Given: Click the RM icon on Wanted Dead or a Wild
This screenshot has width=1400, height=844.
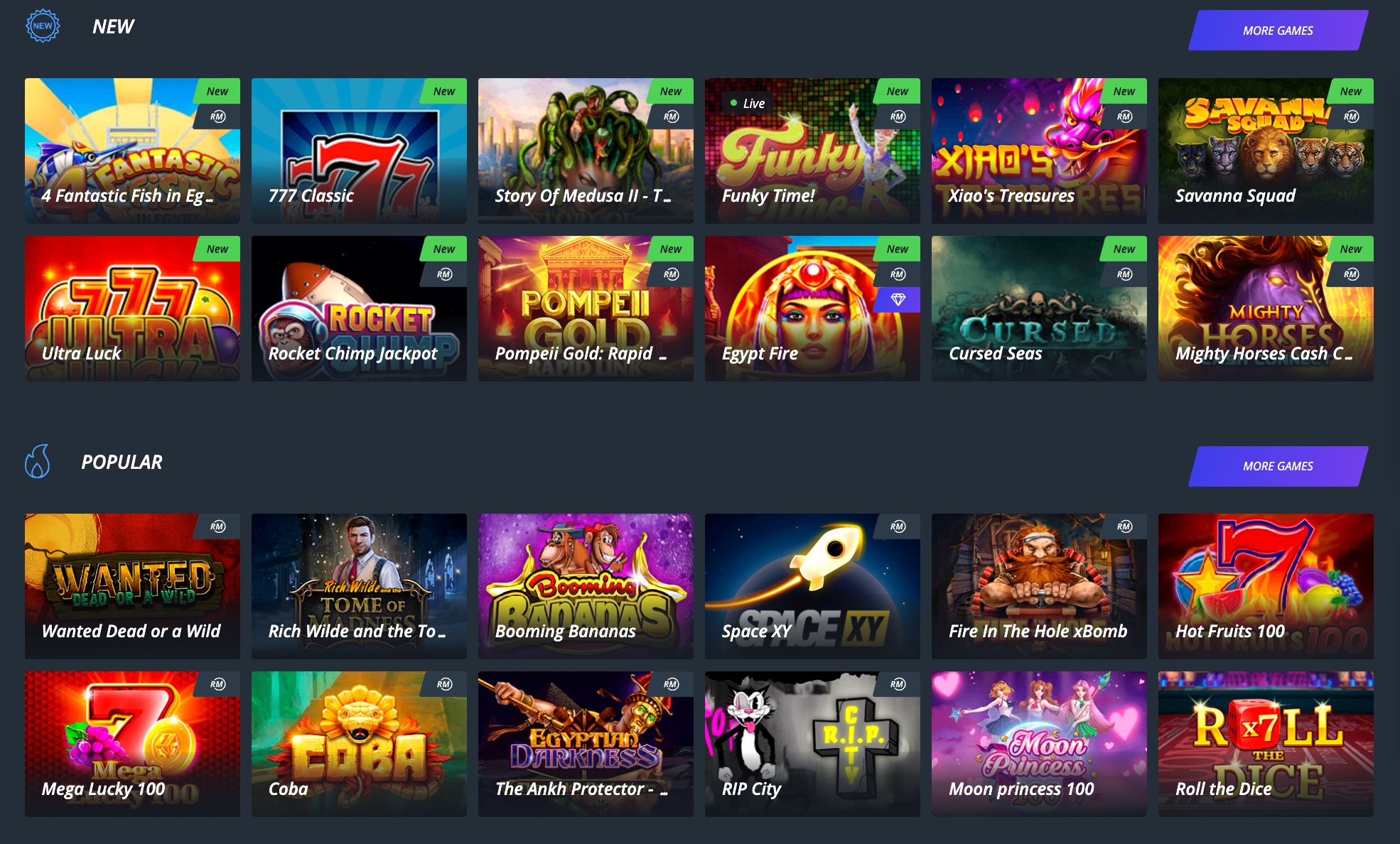Looking at the screenshot, I should [217, 526].
